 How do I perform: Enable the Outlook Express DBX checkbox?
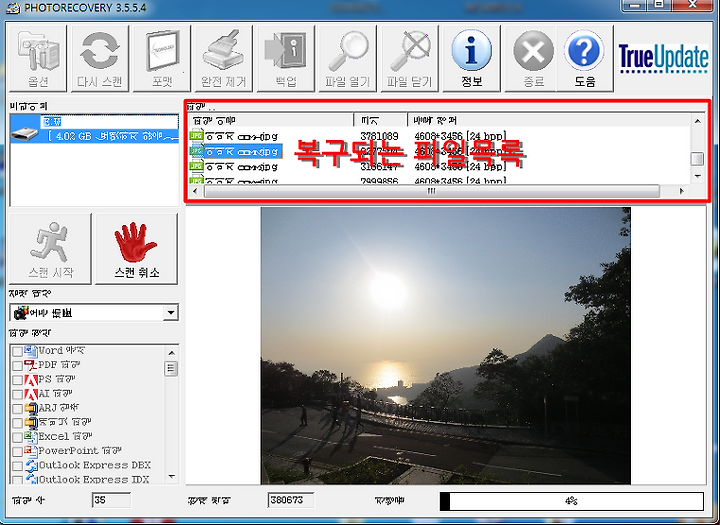click(x=17, y=466)
